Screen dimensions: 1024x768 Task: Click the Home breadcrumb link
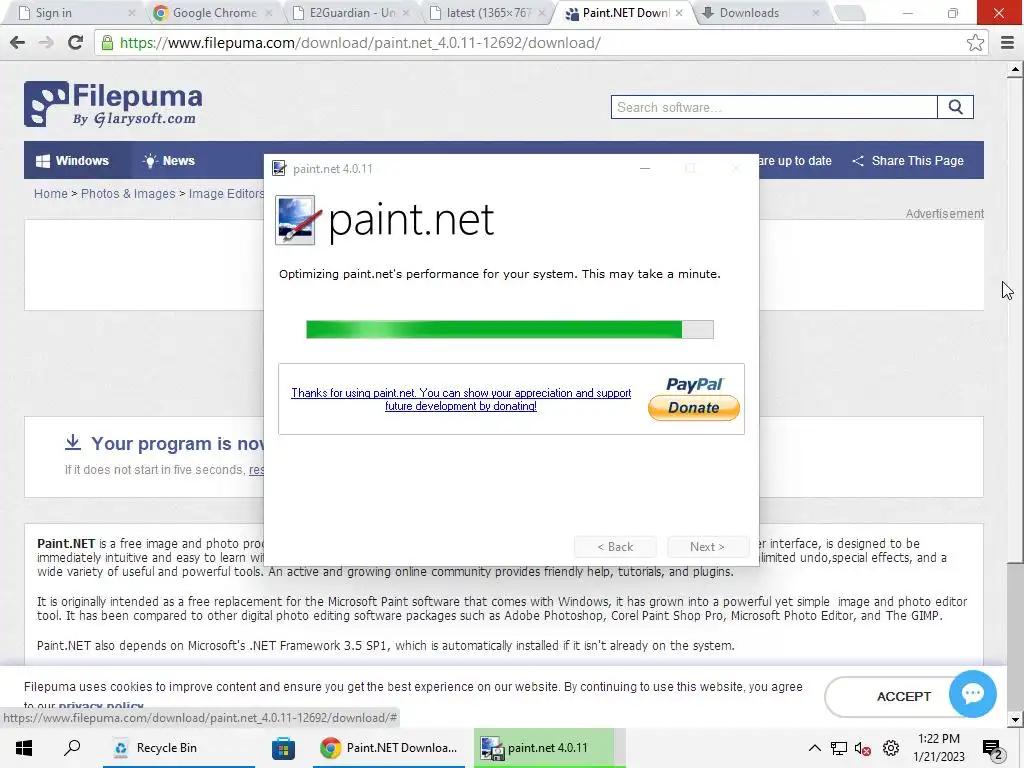(x=50, y=194)
